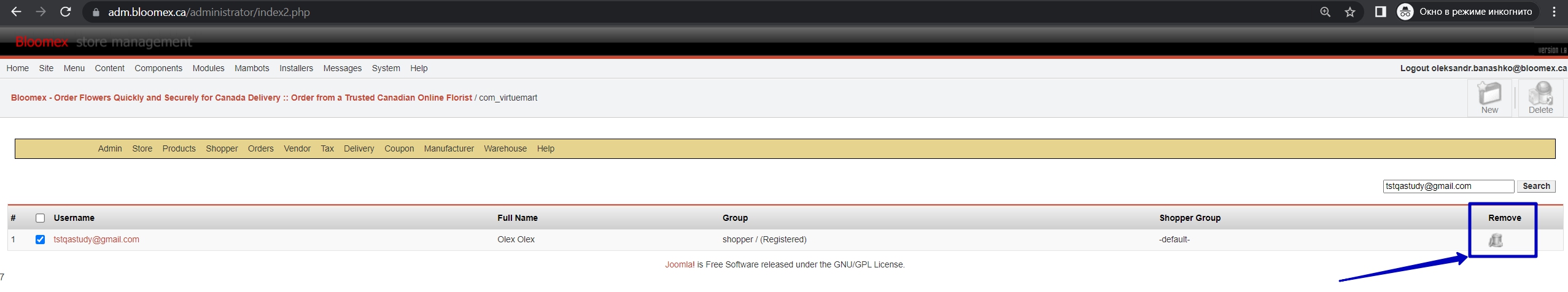Click the Remove trash icon for tstqastudy
The width and height of the screenshot is (1568, 292).
pos(1496,240)
